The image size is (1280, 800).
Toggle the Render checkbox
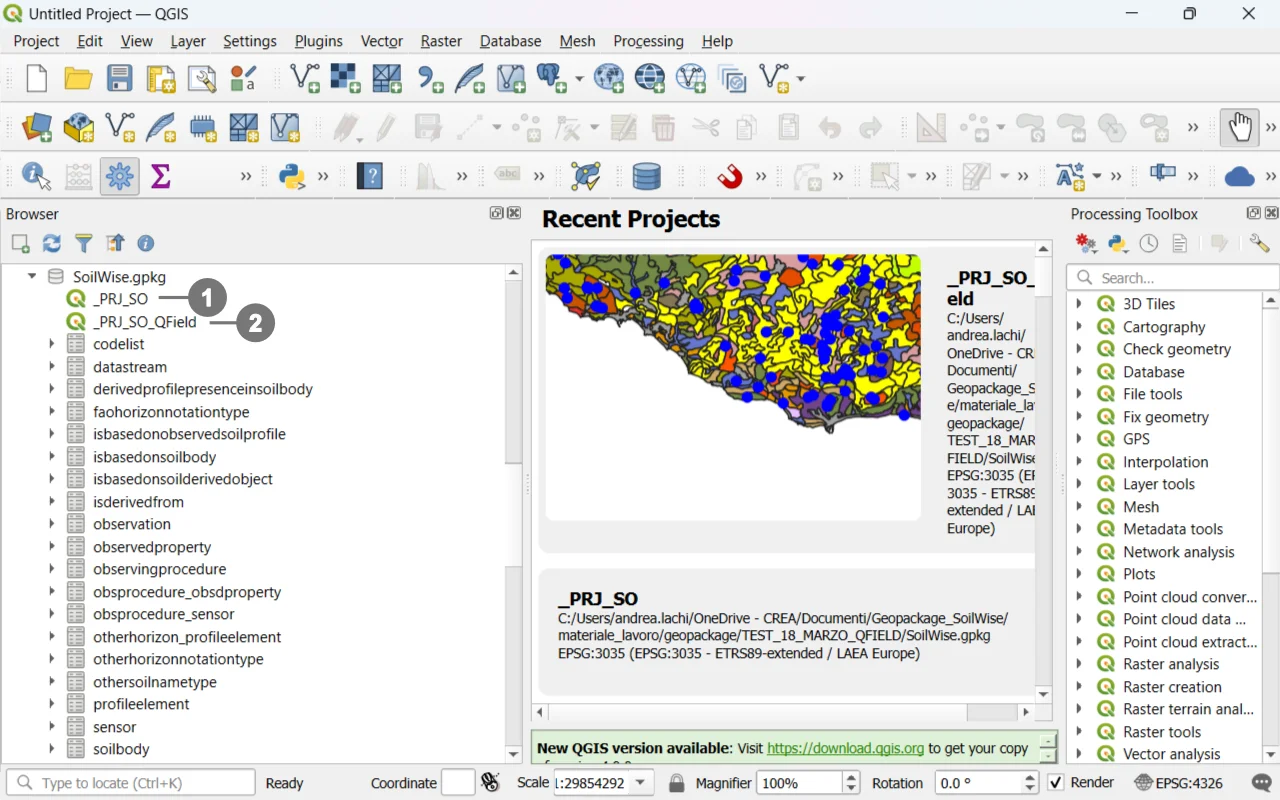point(1056,783)
